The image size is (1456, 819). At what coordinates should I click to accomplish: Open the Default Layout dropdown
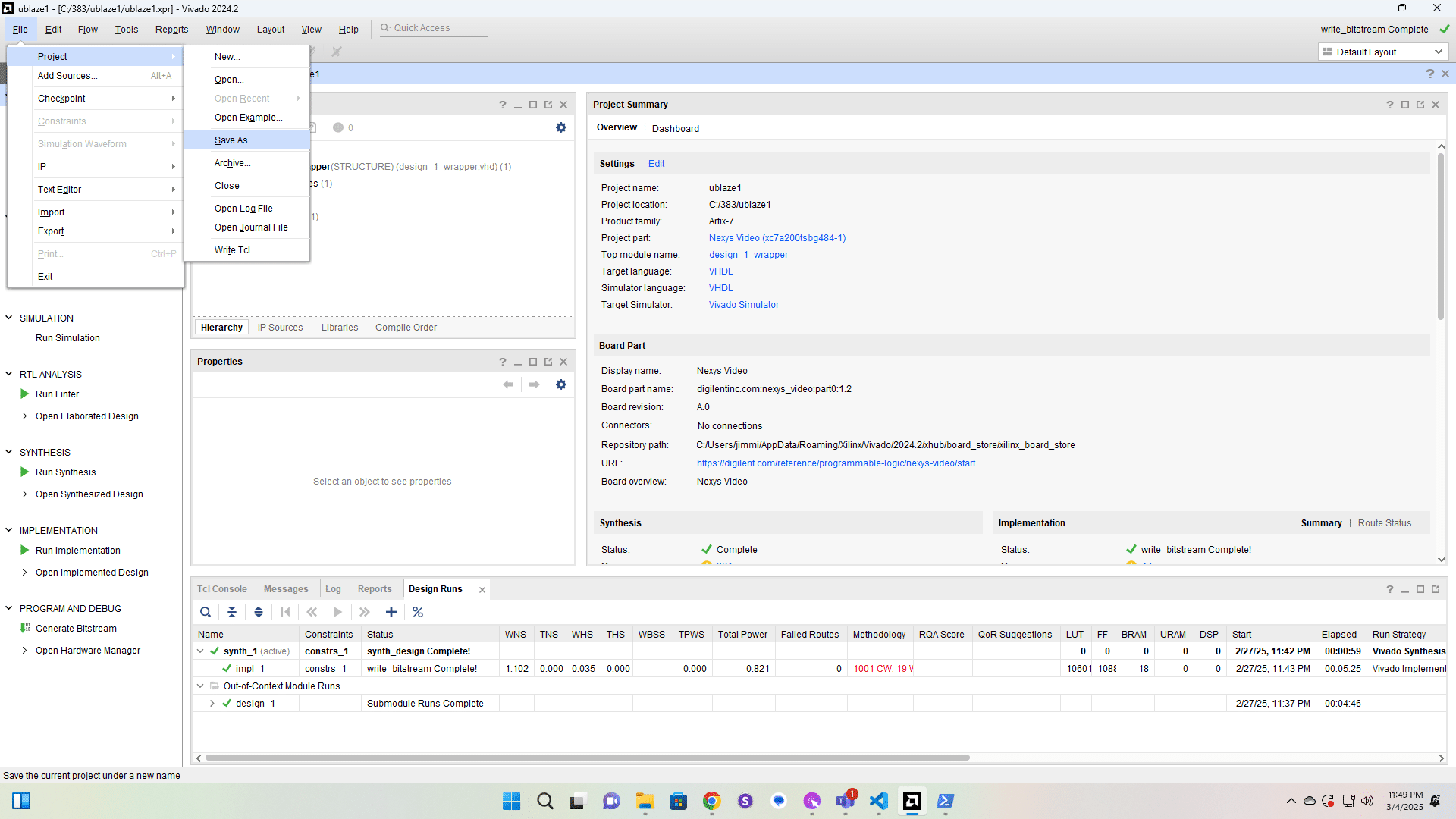pos(1383,52)
